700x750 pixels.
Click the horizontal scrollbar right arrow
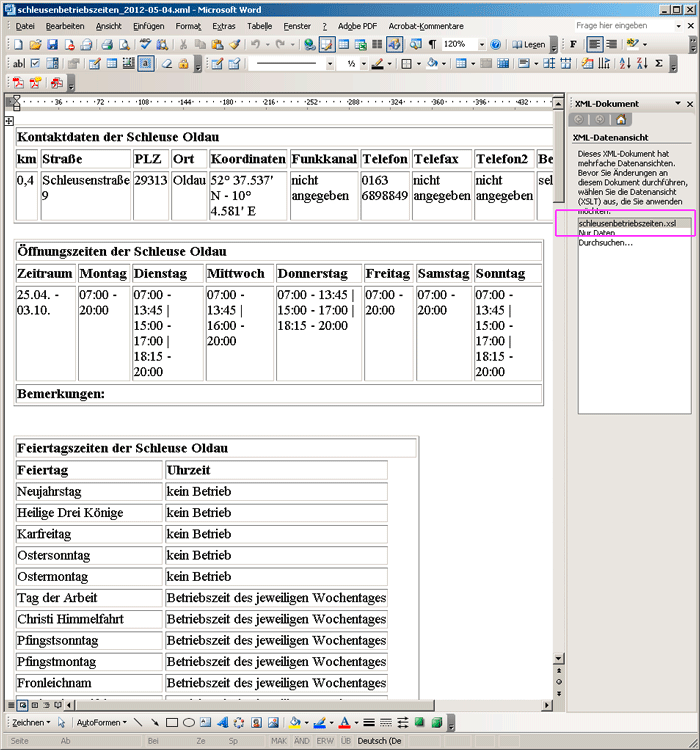[x=546, y=705]
